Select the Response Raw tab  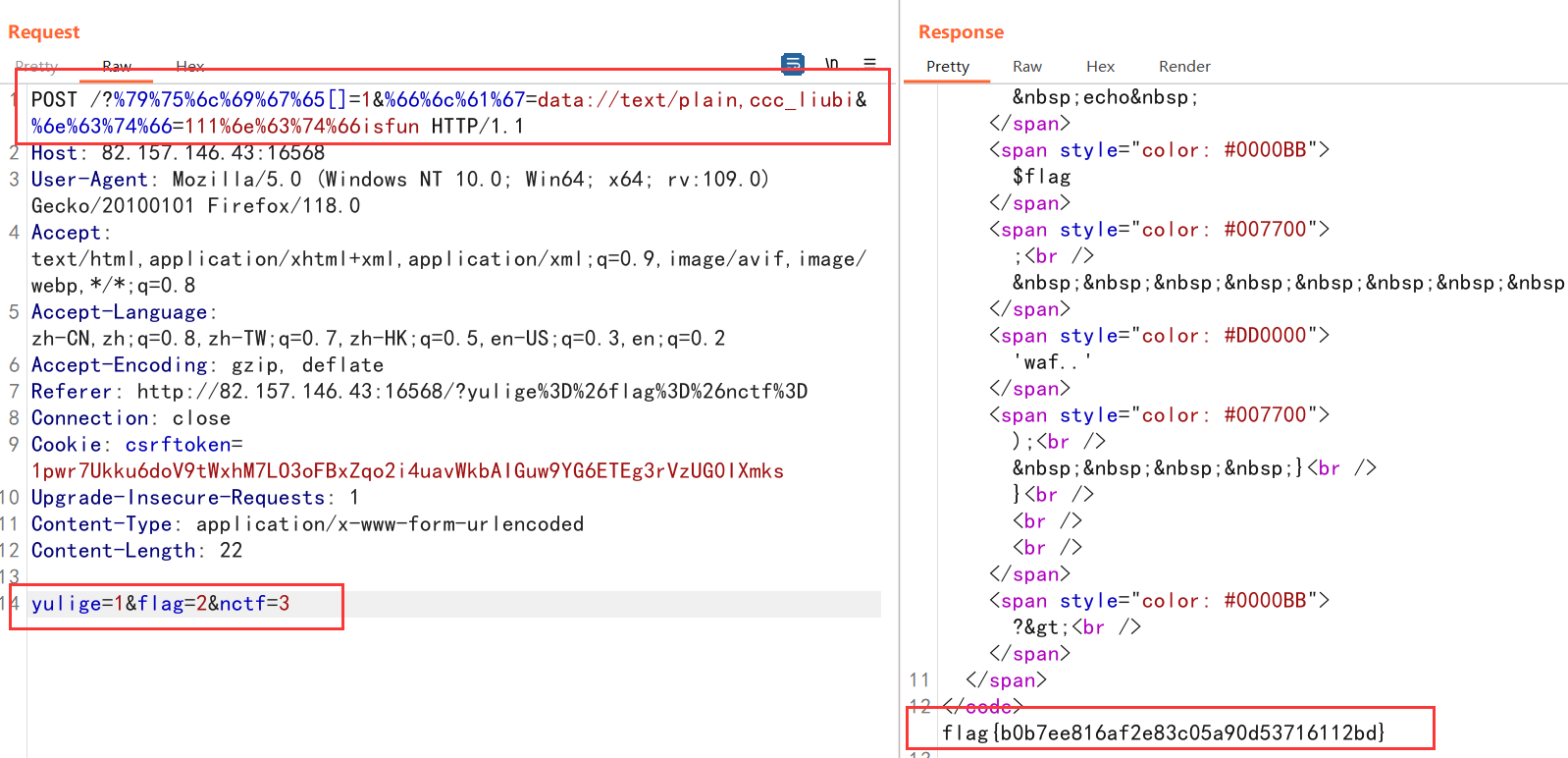1027,67
